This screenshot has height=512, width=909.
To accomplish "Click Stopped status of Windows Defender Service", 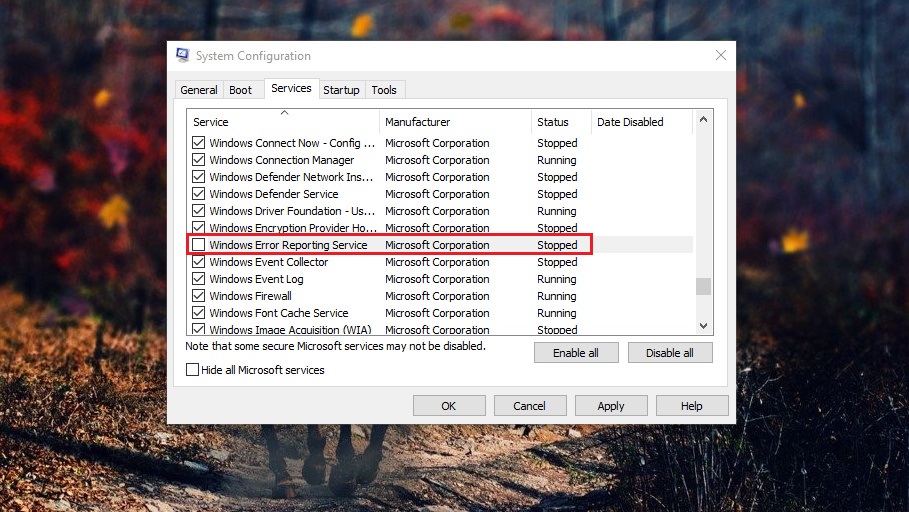I will (557, 194).
